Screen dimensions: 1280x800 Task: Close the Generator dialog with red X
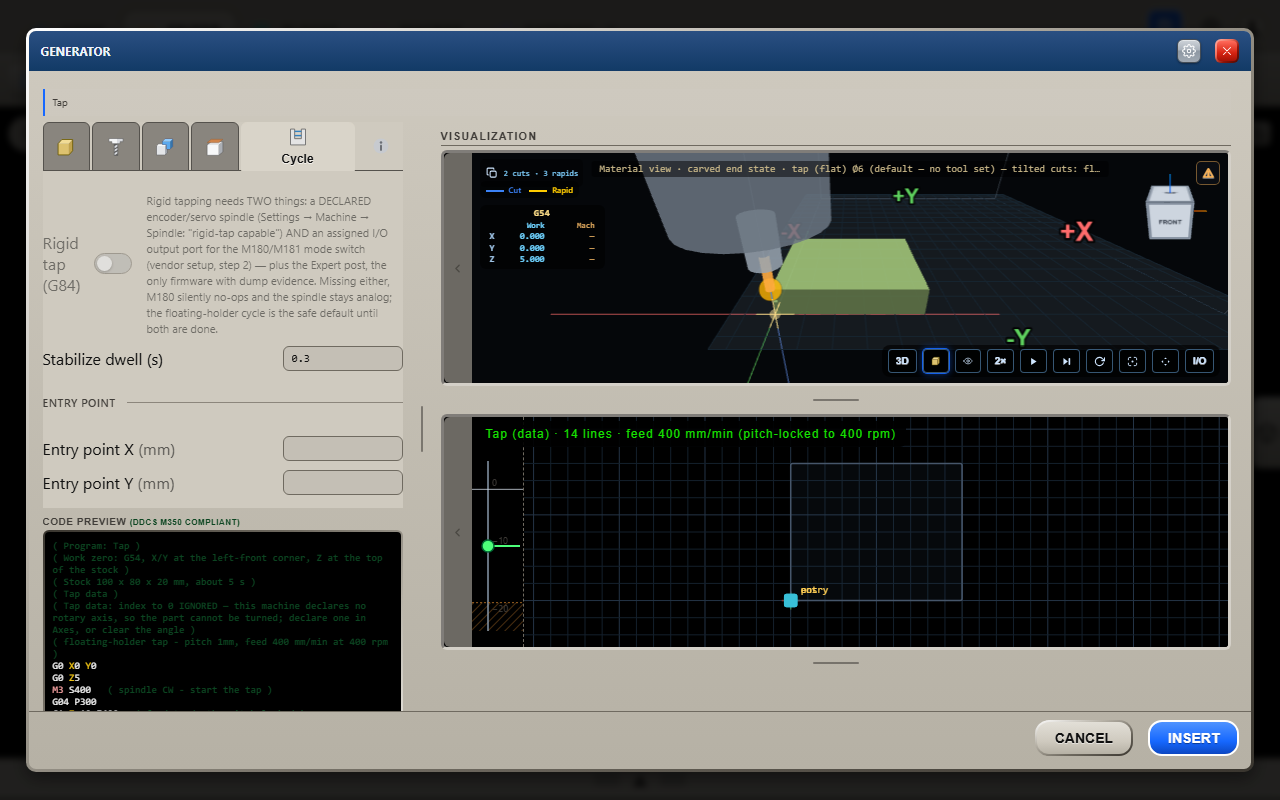point(1227,51)
